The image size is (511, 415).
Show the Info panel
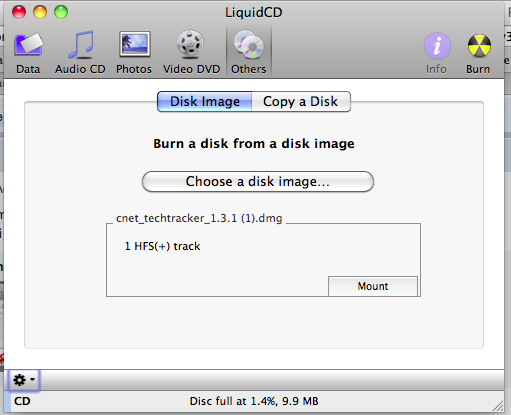(x=436, y=53)
